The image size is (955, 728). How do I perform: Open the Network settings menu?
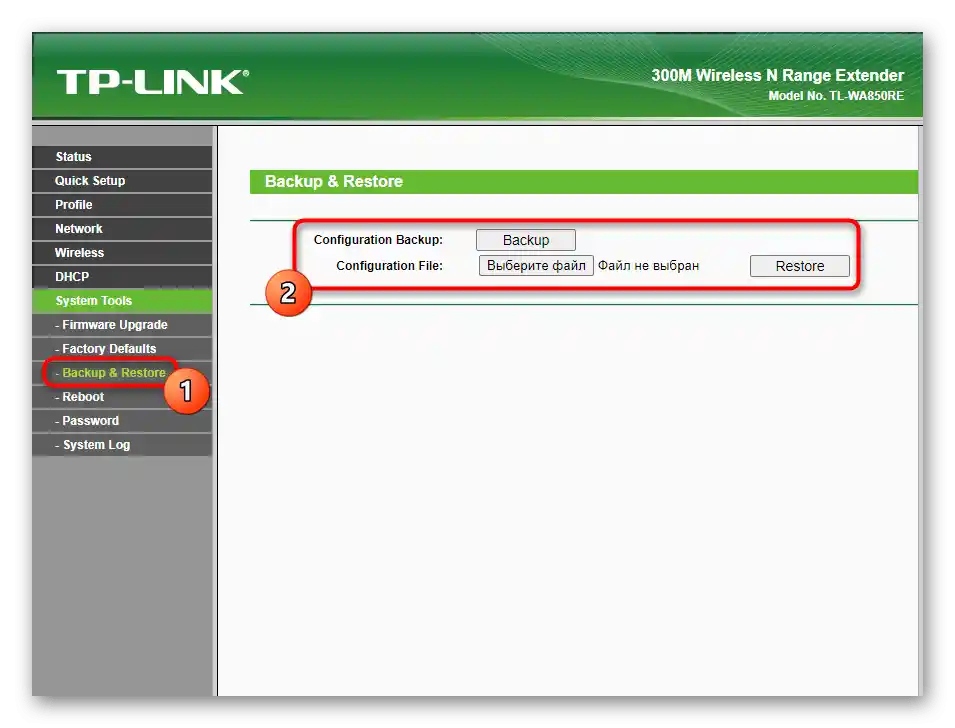[122, 228]
